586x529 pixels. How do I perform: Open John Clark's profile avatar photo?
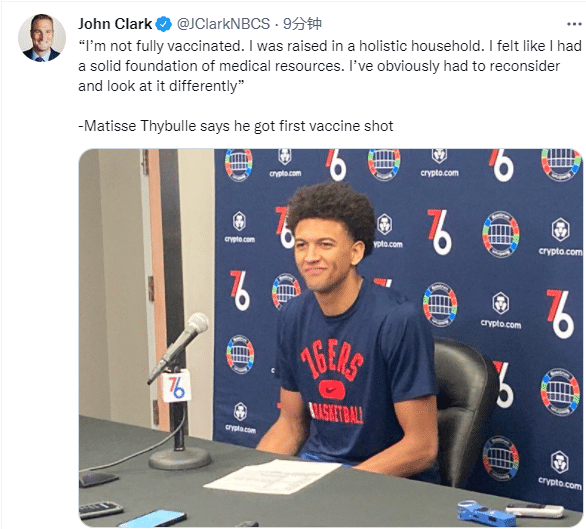(x=42, y=38)
